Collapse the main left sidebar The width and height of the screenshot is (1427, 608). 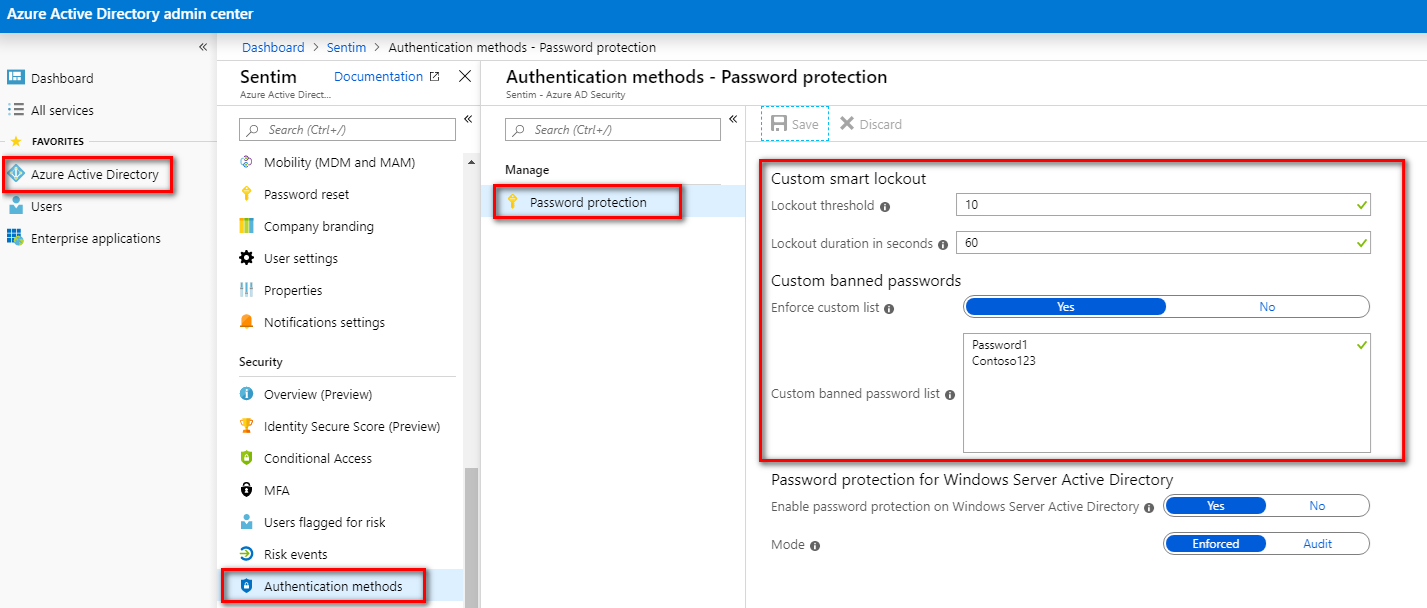tap(203, 47)
